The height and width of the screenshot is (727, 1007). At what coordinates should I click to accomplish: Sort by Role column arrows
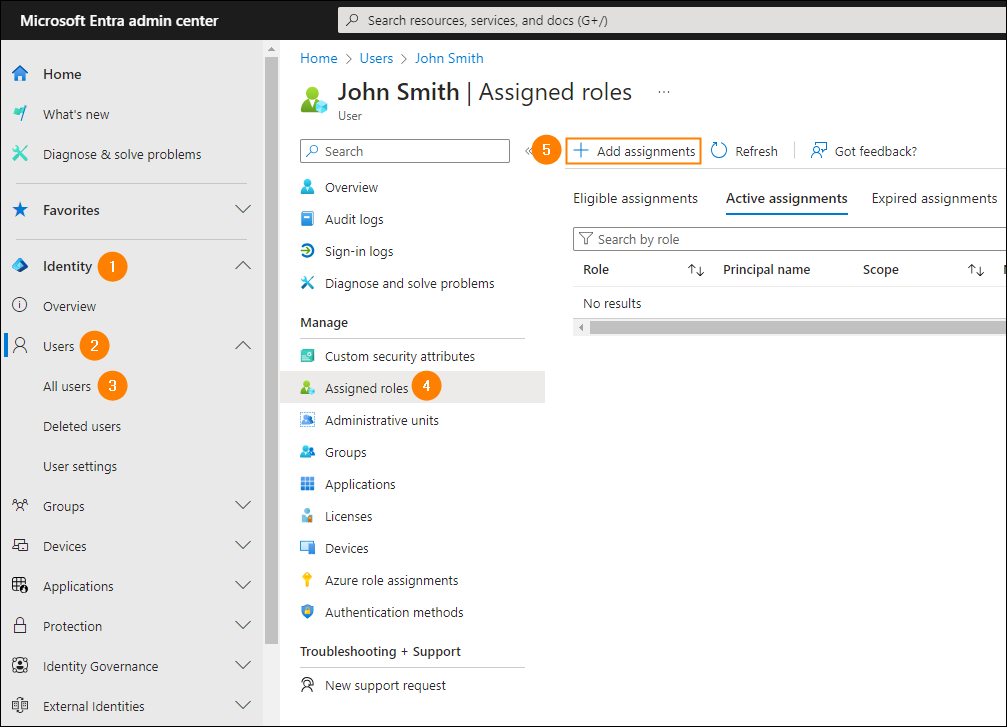tap(696, 270)
